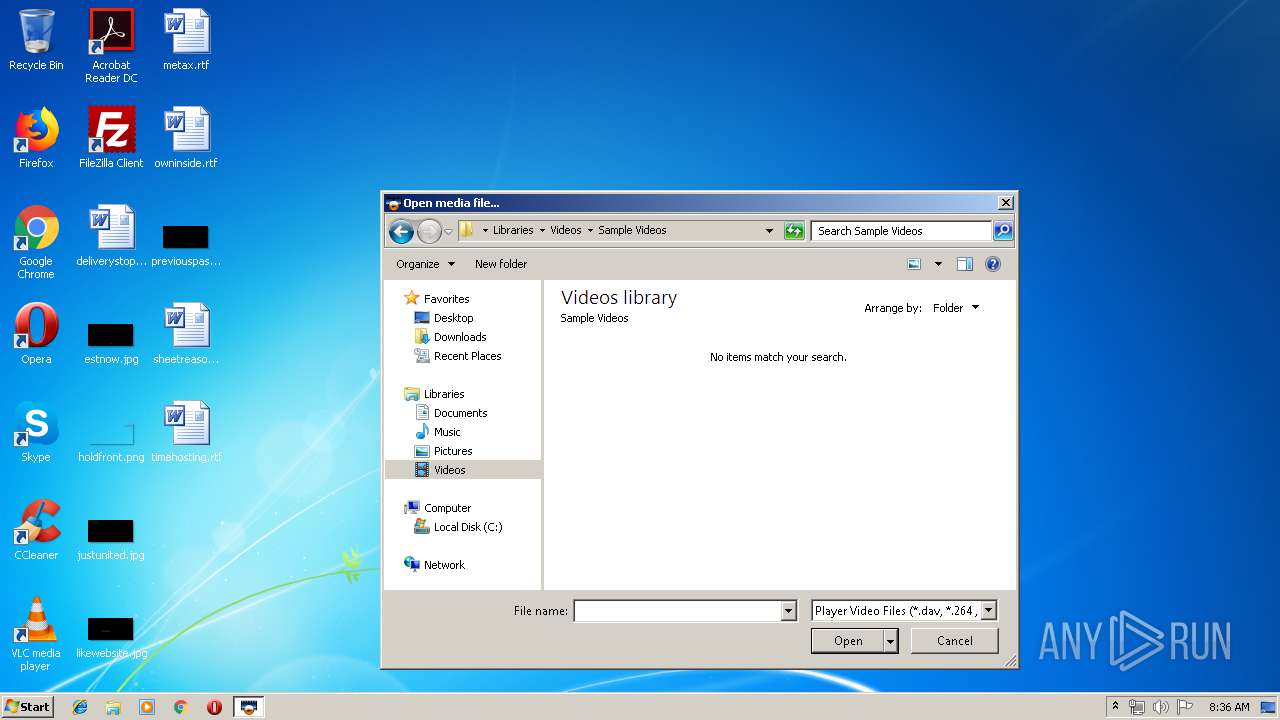Expand the address bar history dropdown
This screenshot has height=720, width=1280.
tap(769, 231)
